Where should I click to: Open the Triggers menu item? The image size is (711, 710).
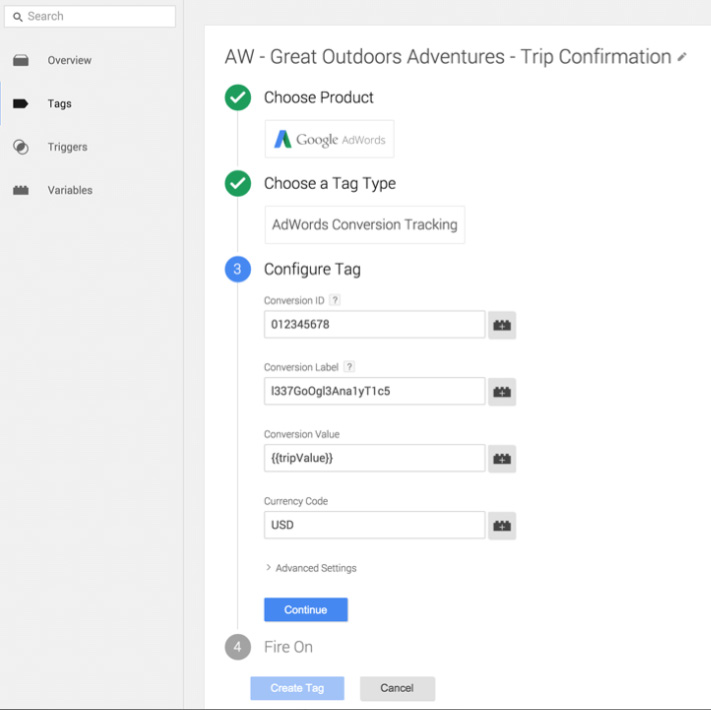click(68, 147)
